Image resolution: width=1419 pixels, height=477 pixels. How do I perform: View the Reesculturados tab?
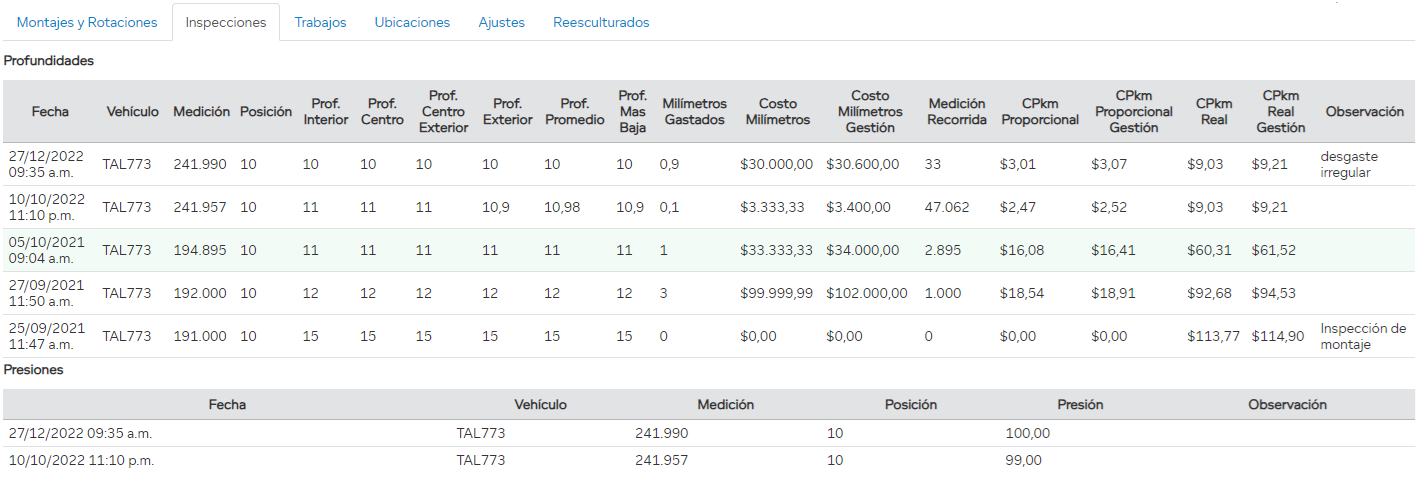click(x=601, y=22)
